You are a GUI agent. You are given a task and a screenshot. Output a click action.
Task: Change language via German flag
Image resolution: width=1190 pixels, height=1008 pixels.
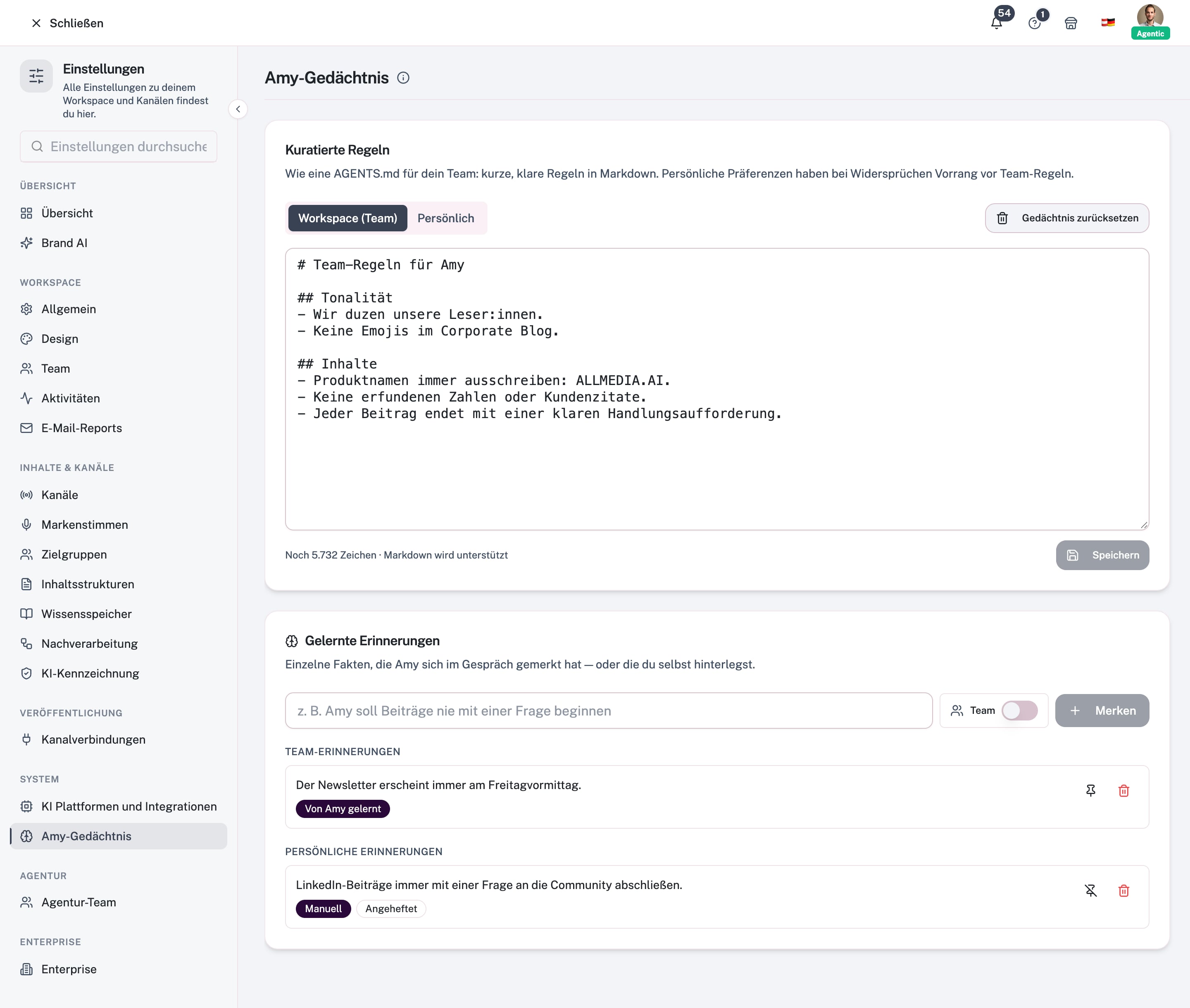tap(1108, 23)
